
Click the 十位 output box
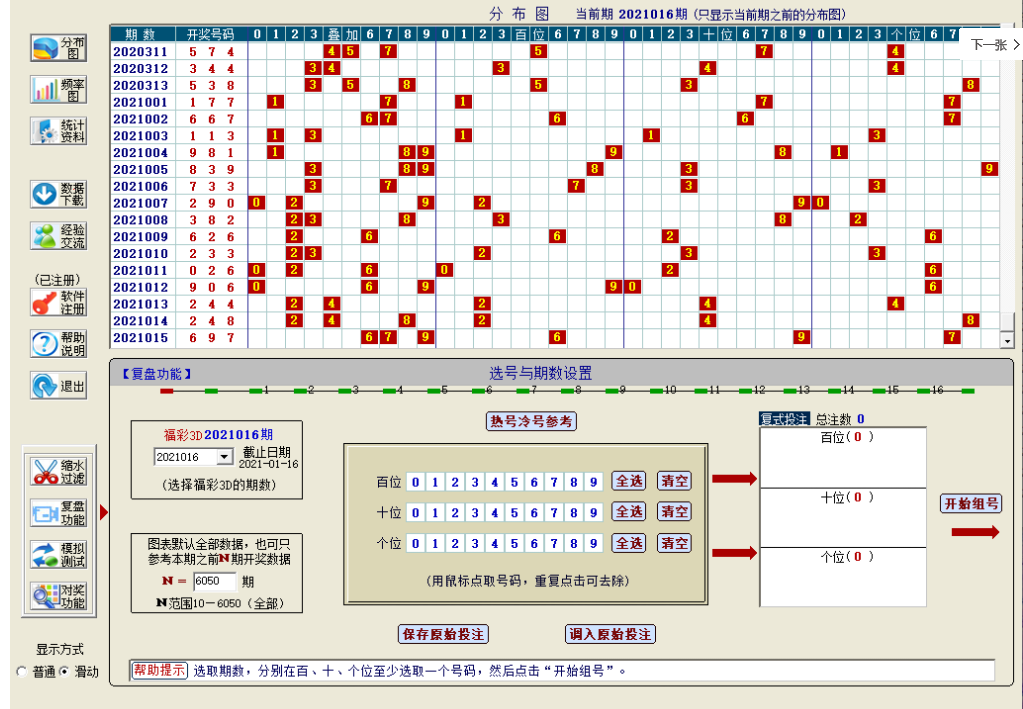click(843, 518)
